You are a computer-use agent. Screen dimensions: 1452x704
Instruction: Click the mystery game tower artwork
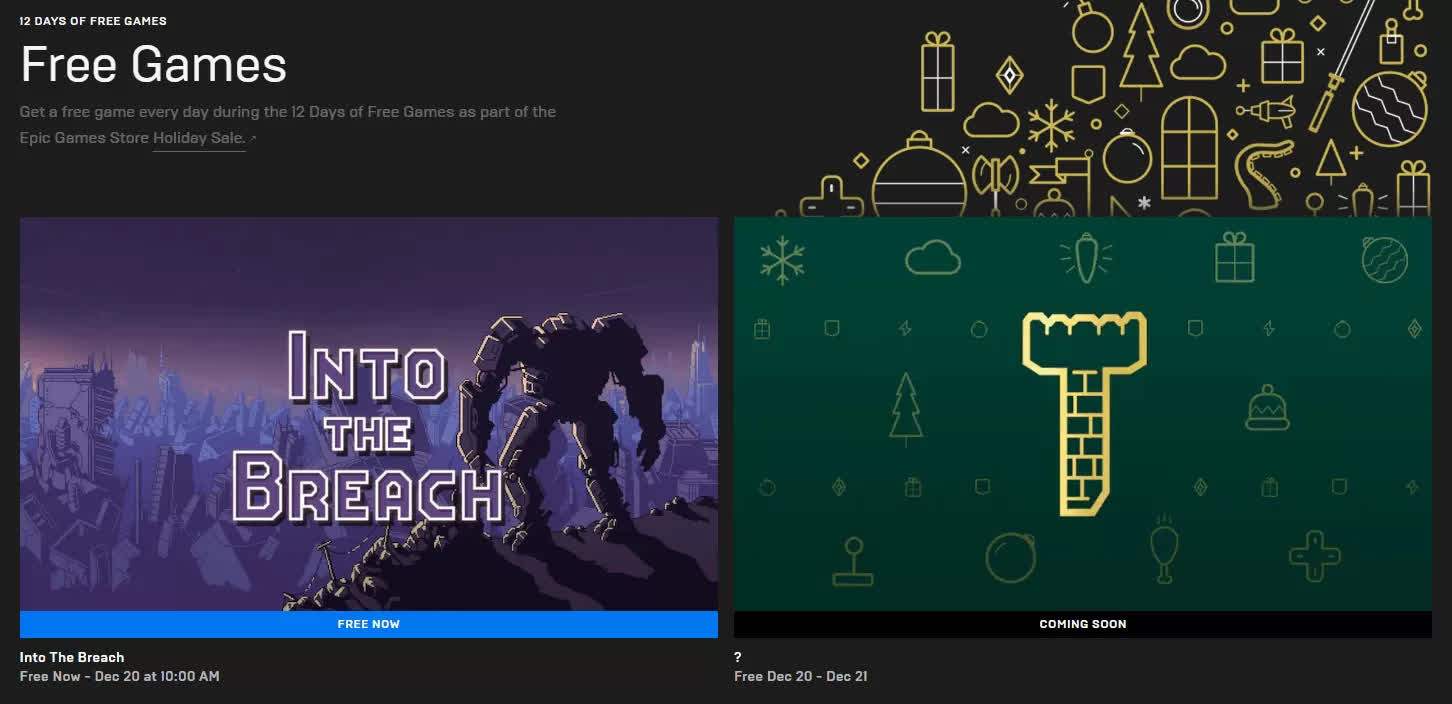1083,414
